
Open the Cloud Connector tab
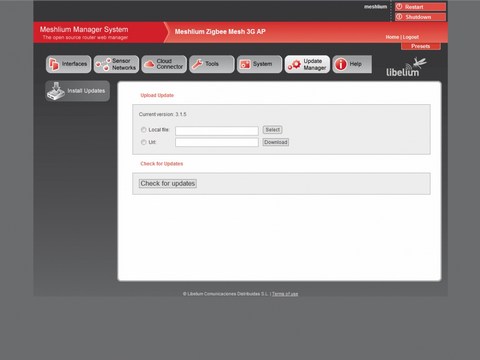pyautogui.click(x=164, y=64)
